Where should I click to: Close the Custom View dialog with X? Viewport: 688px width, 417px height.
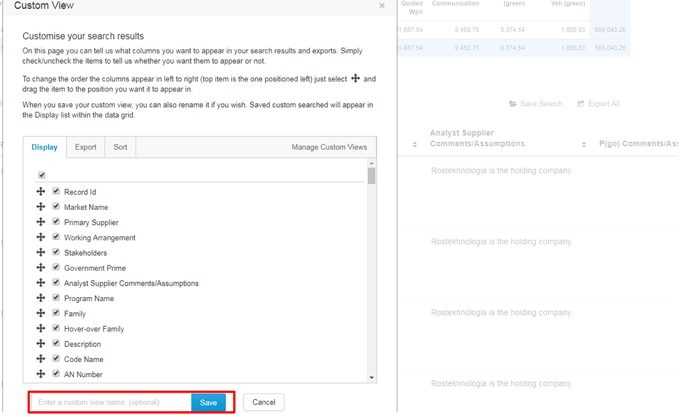pyautogui.click(x=382, y=6)
